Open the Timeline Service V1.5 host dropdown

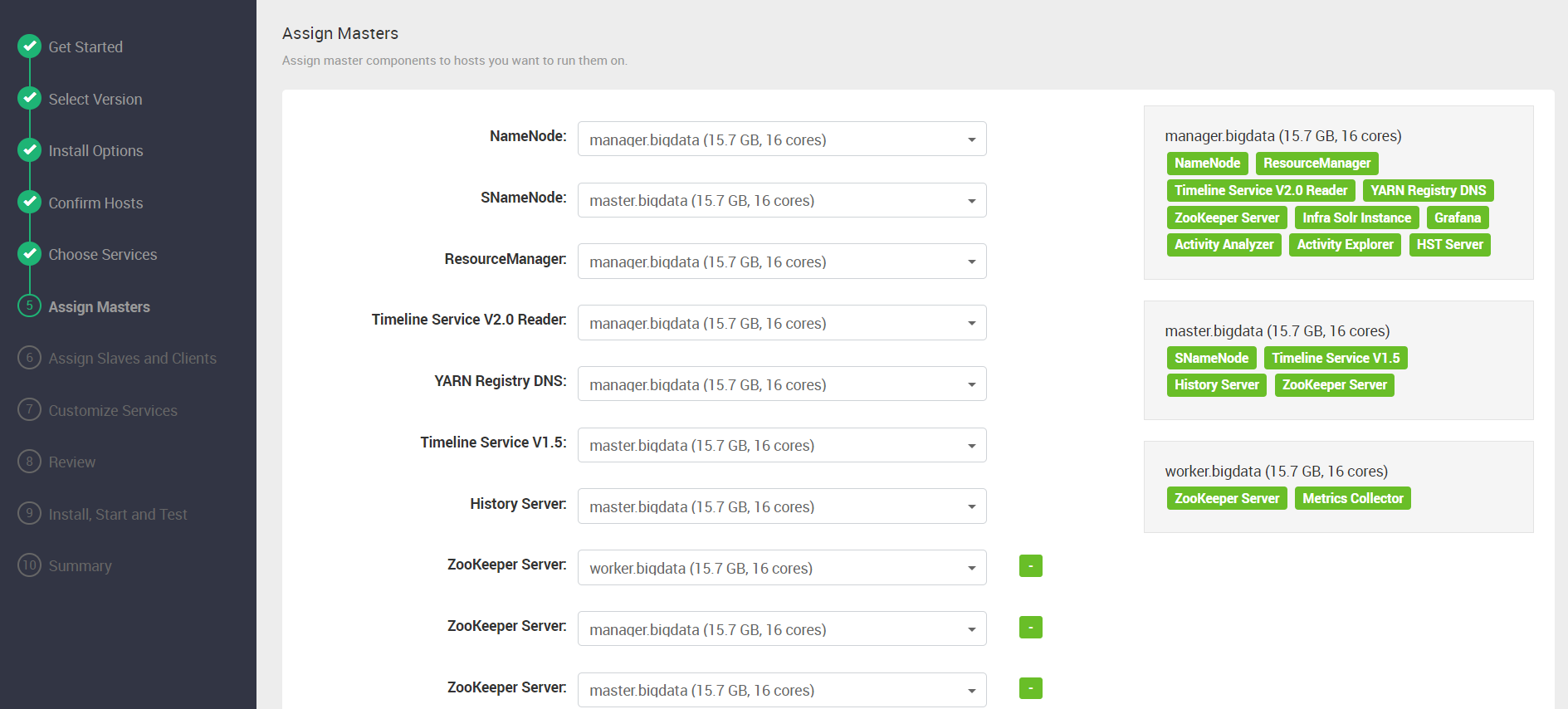click(782, 445)
